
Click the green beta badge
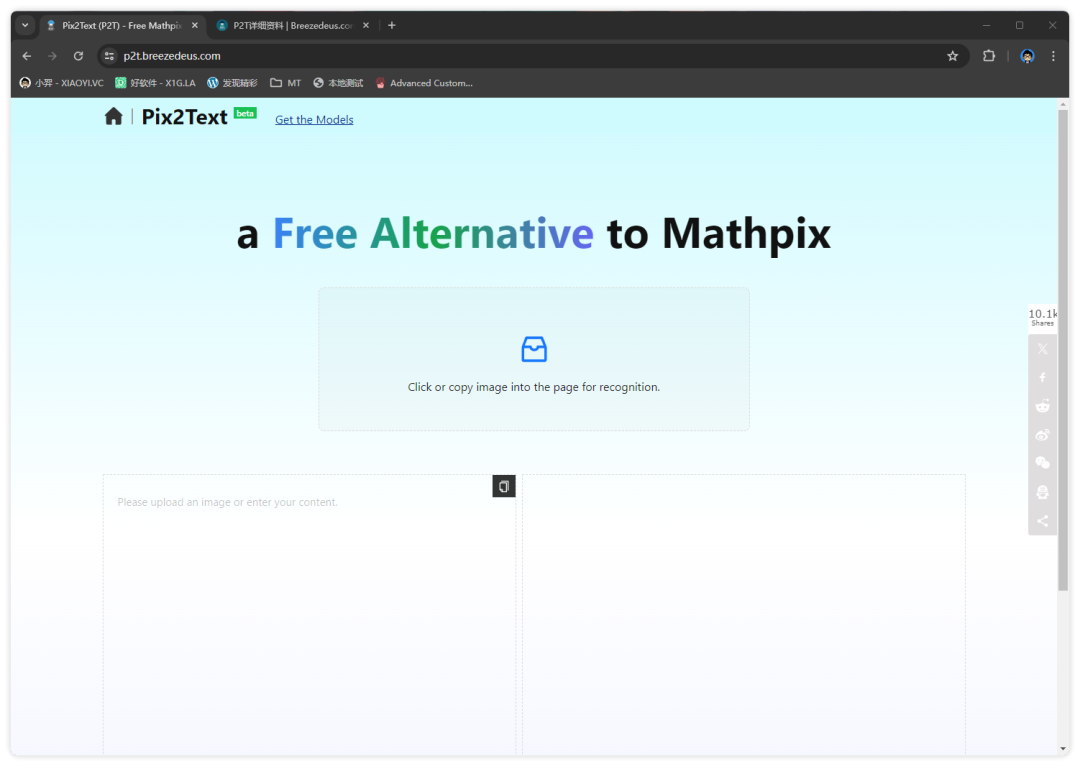[245, 113]
